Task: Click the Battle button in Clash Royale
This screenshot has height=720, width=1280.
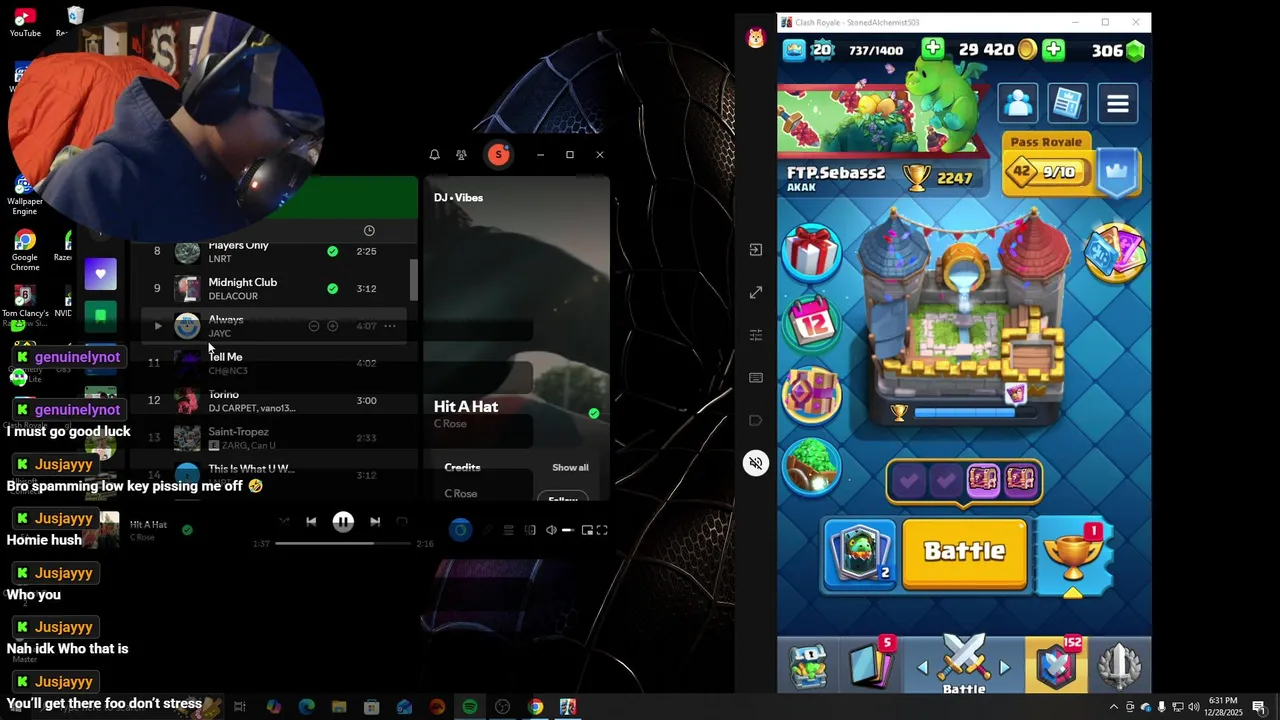Action: [965, 552]
